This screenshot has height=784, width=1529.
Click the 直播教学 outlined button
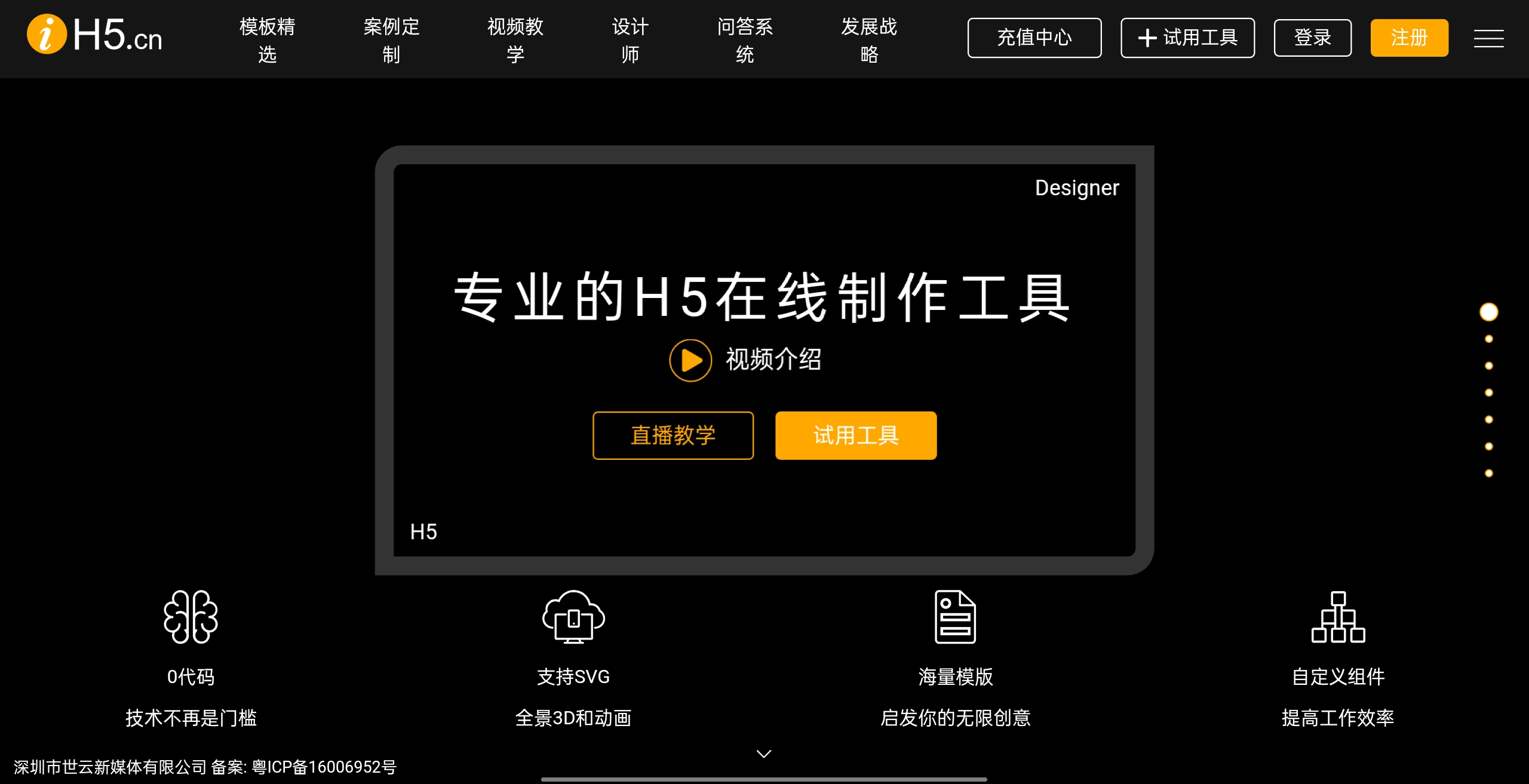coord(673,435)
